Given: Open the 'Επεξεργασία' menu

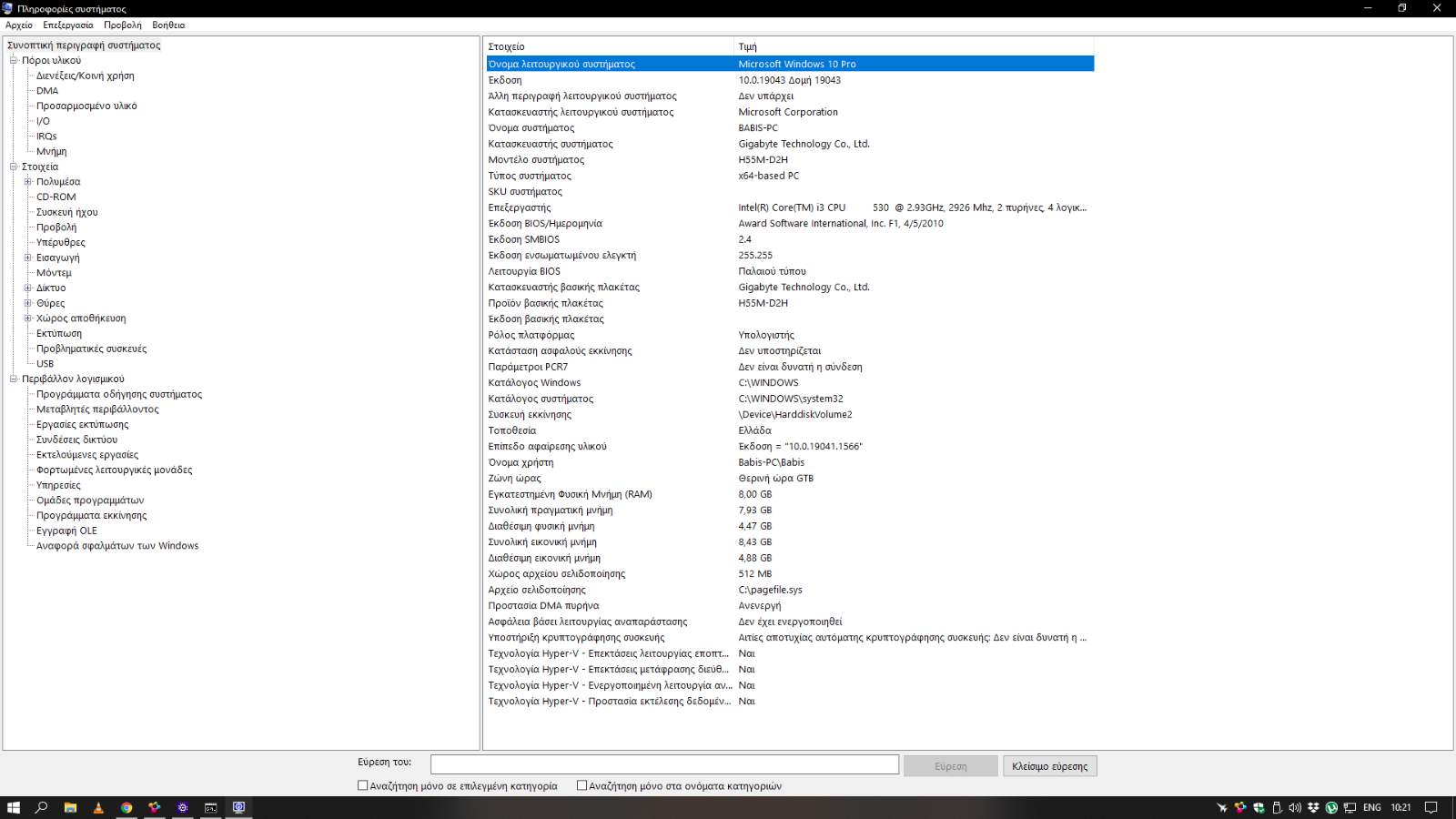Looking at the screenshot, I should pos(68,25).
